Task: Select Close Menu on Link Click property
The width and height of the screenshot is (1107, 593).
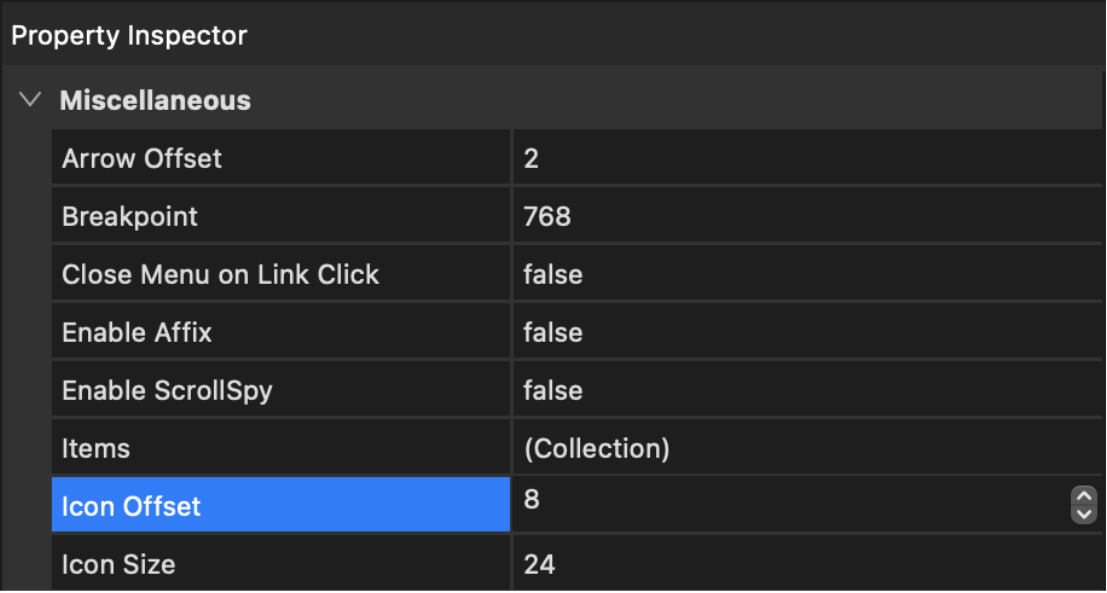Action: pos(220,274)
